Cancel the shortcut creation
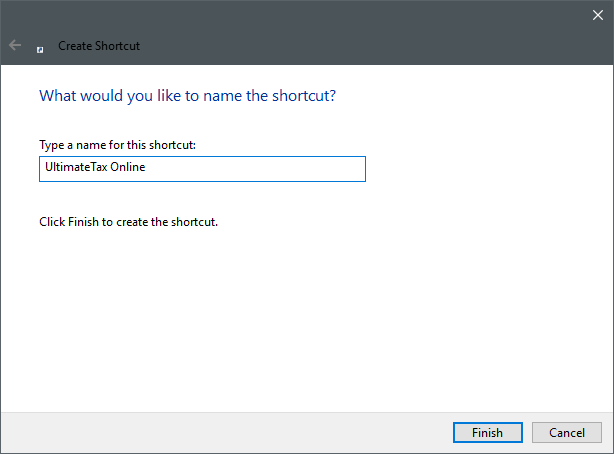The width and height of the screenshot is (614, 454). 567,432
